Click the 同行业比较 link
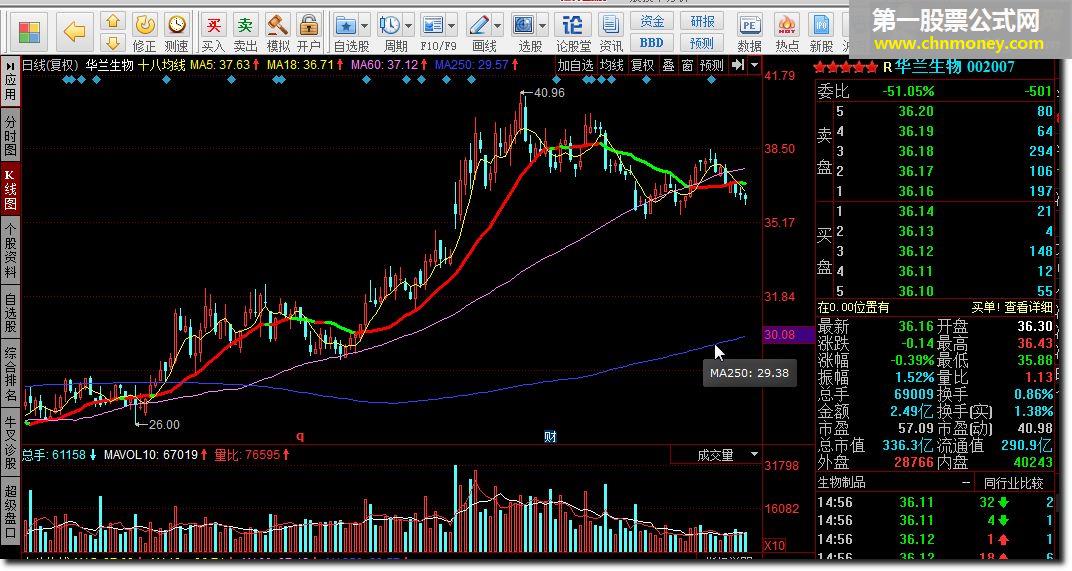 [x=1013, y=483]
